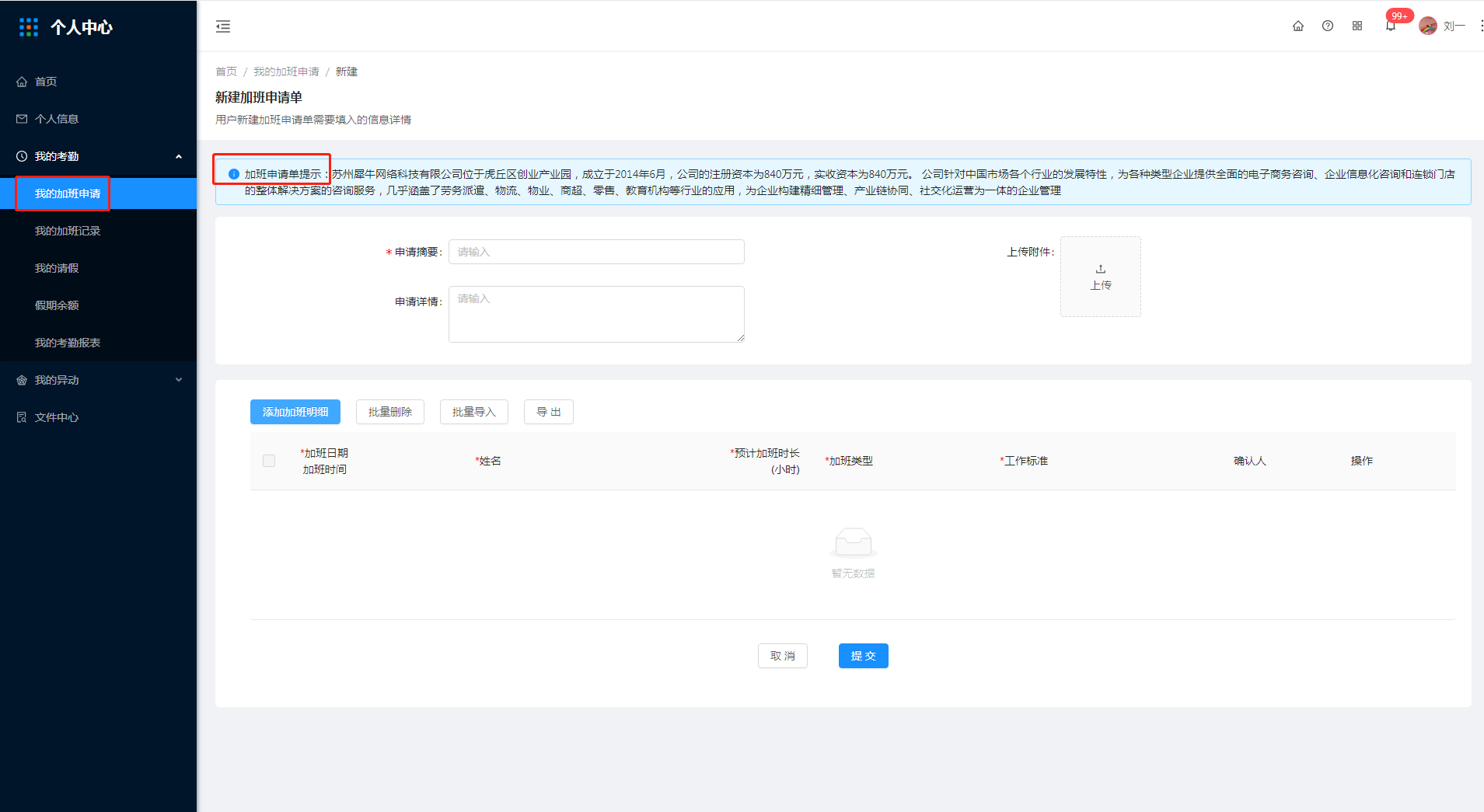This screenshot has width=1484, height=812.
Task: Click the 姓名 column header
Action: 488,461
